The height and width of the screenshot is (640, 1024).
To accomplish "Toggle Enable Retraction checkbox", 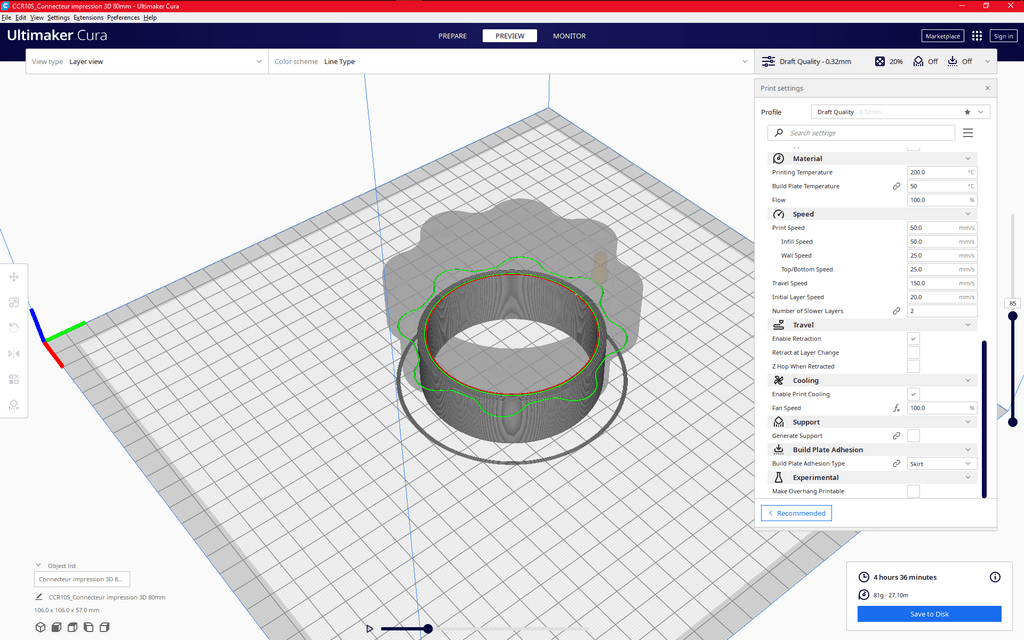I will click(914, 338).
